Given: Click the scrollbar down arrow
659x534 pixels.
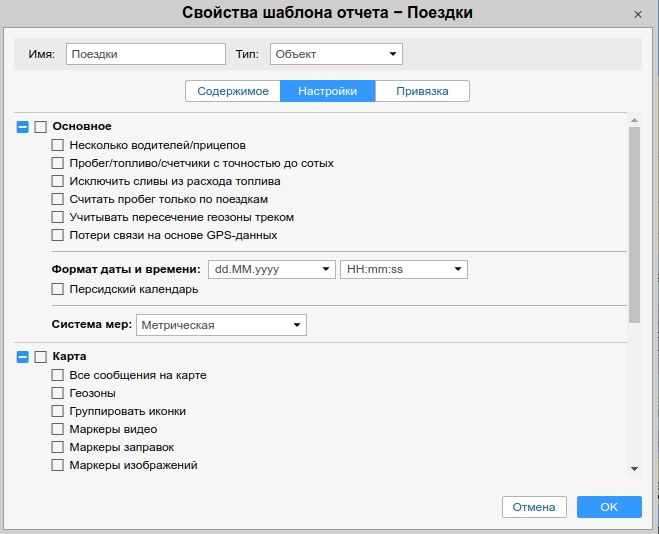Looking at the screenshot, I should coord(634,468).
